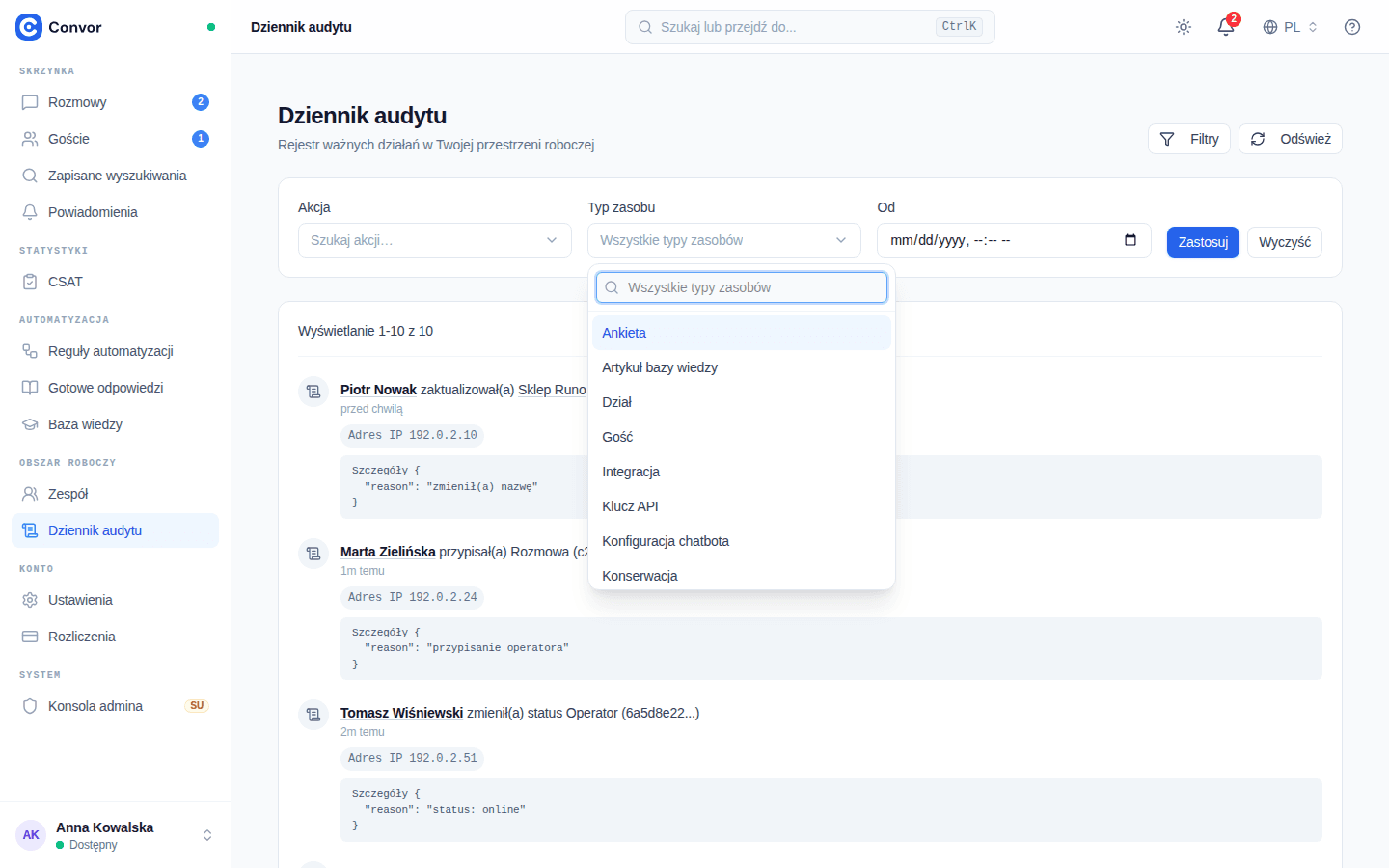Image resolution: width=1389 pixels, height=868 pixels.
Task: Collapse the Typ zasobu dropdown
Action: [x=724, y=240]
